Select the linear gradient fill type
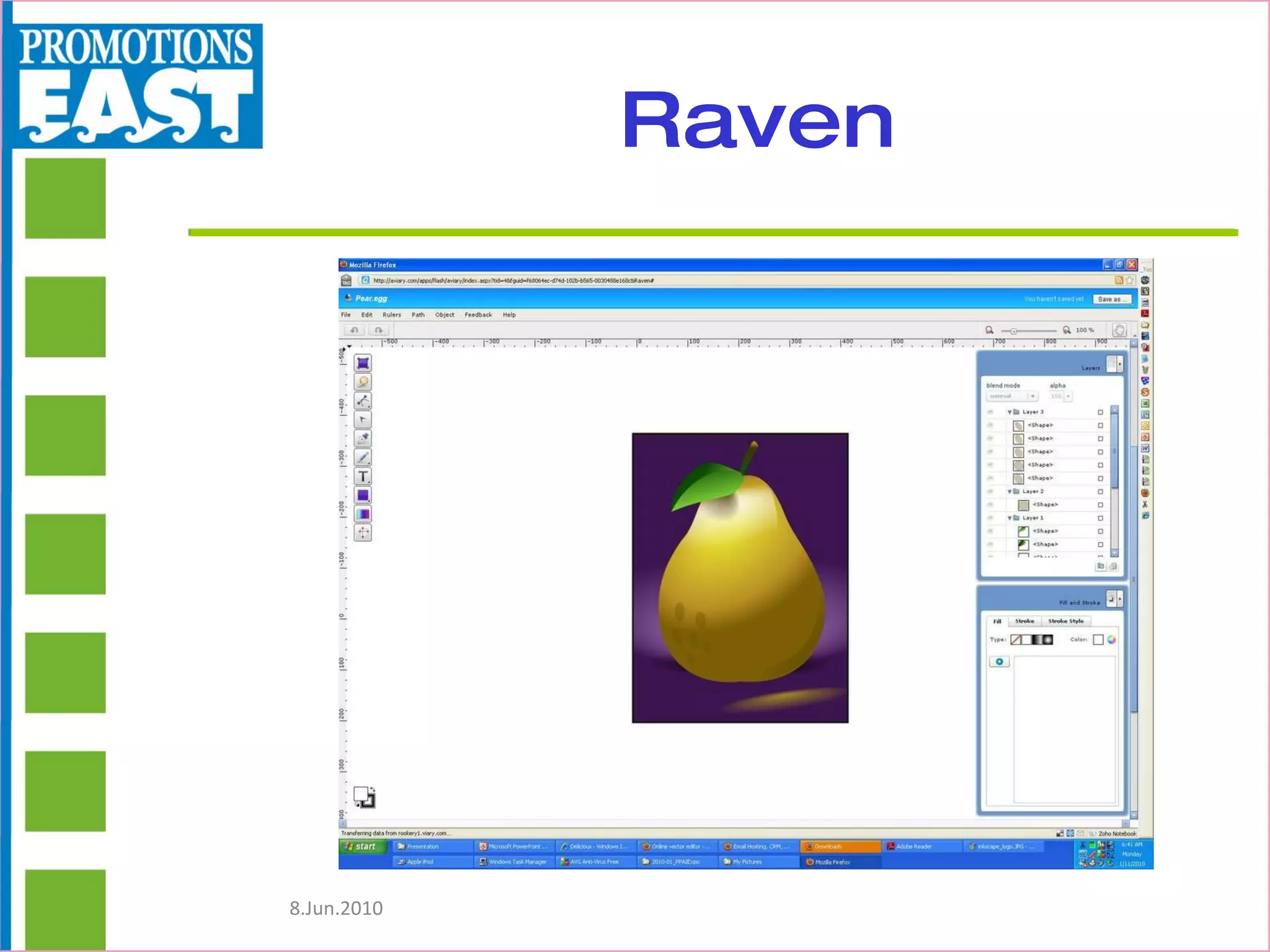 (1037, 640)
